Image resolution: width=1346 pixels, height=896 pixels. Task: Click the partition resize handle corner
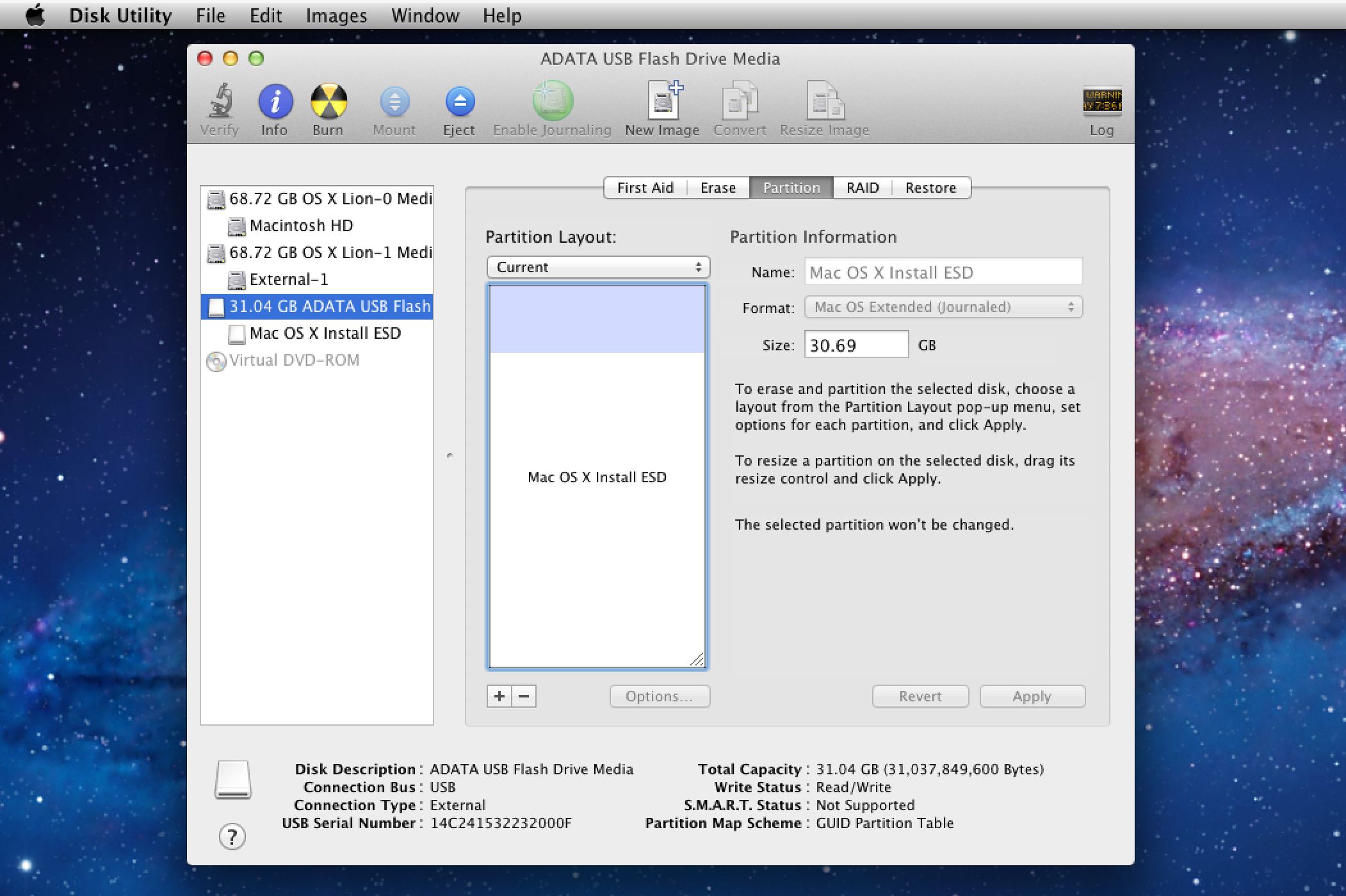(697, 659)
